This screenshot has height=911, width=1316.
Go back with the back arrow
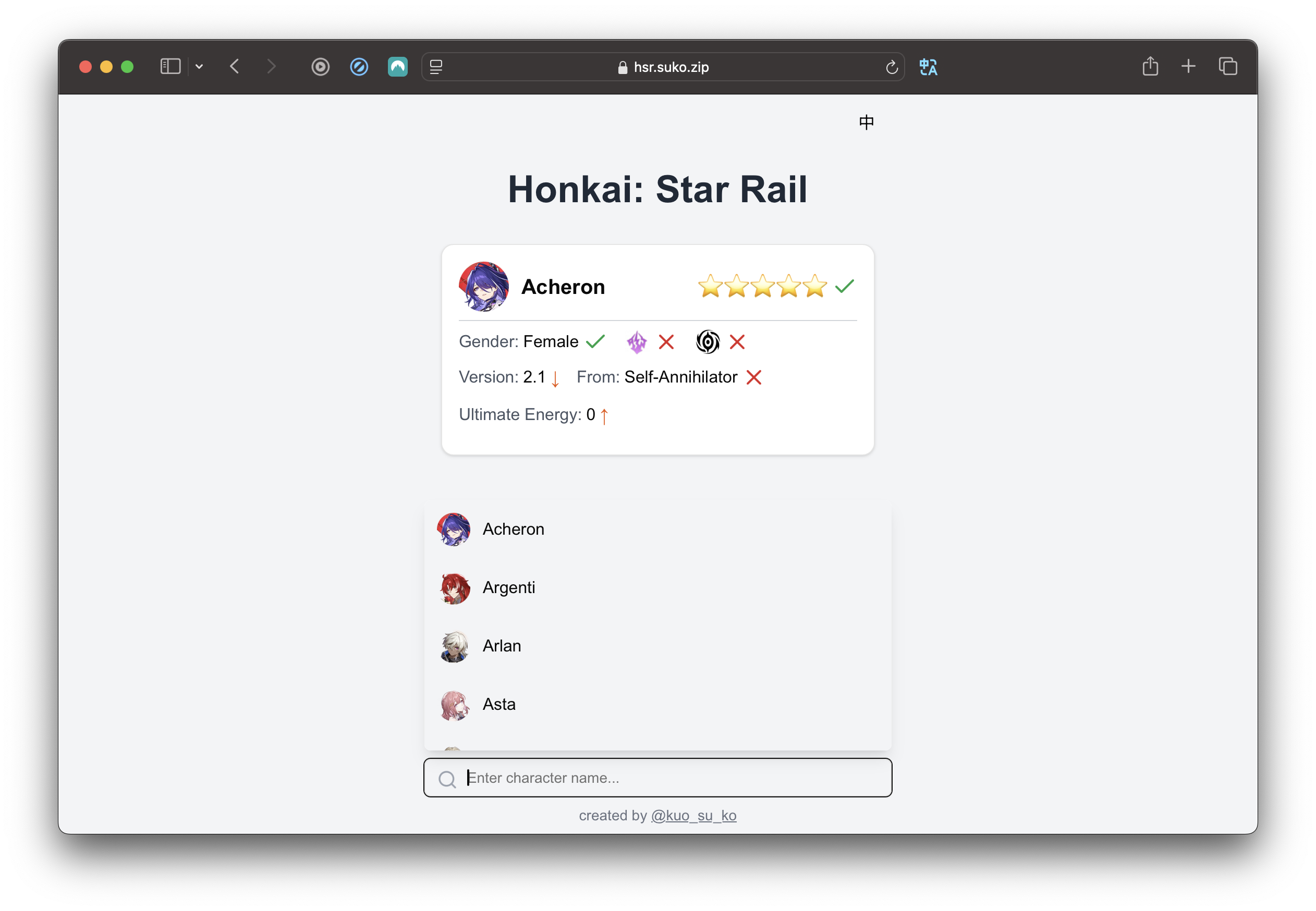pyautogui.click(x=235, y=67)
